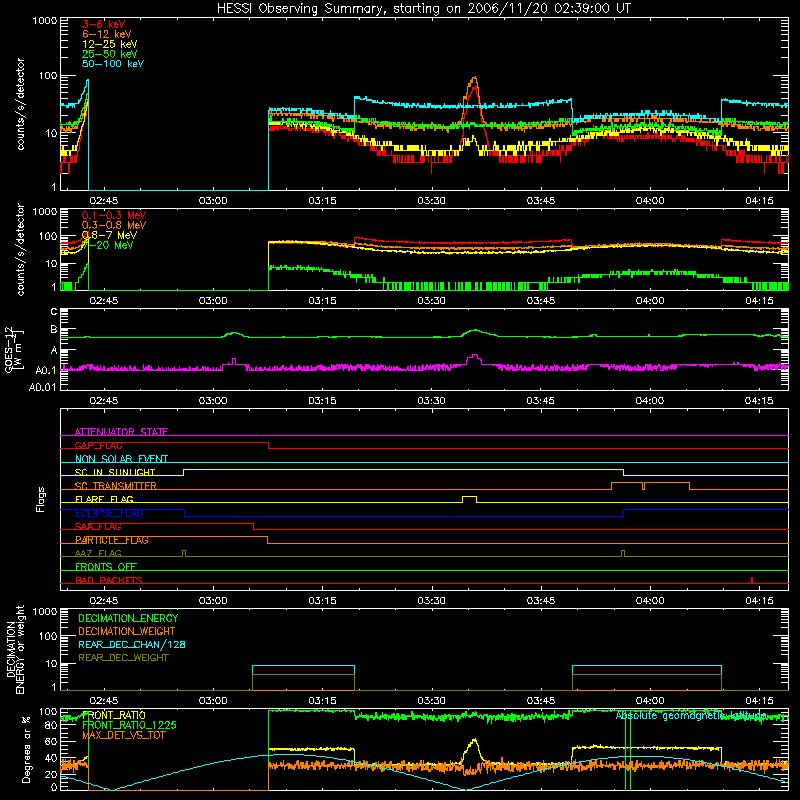Click the red BAD_PACKETS spike
This screenshot has height=800, width=800.
(752, 580)
